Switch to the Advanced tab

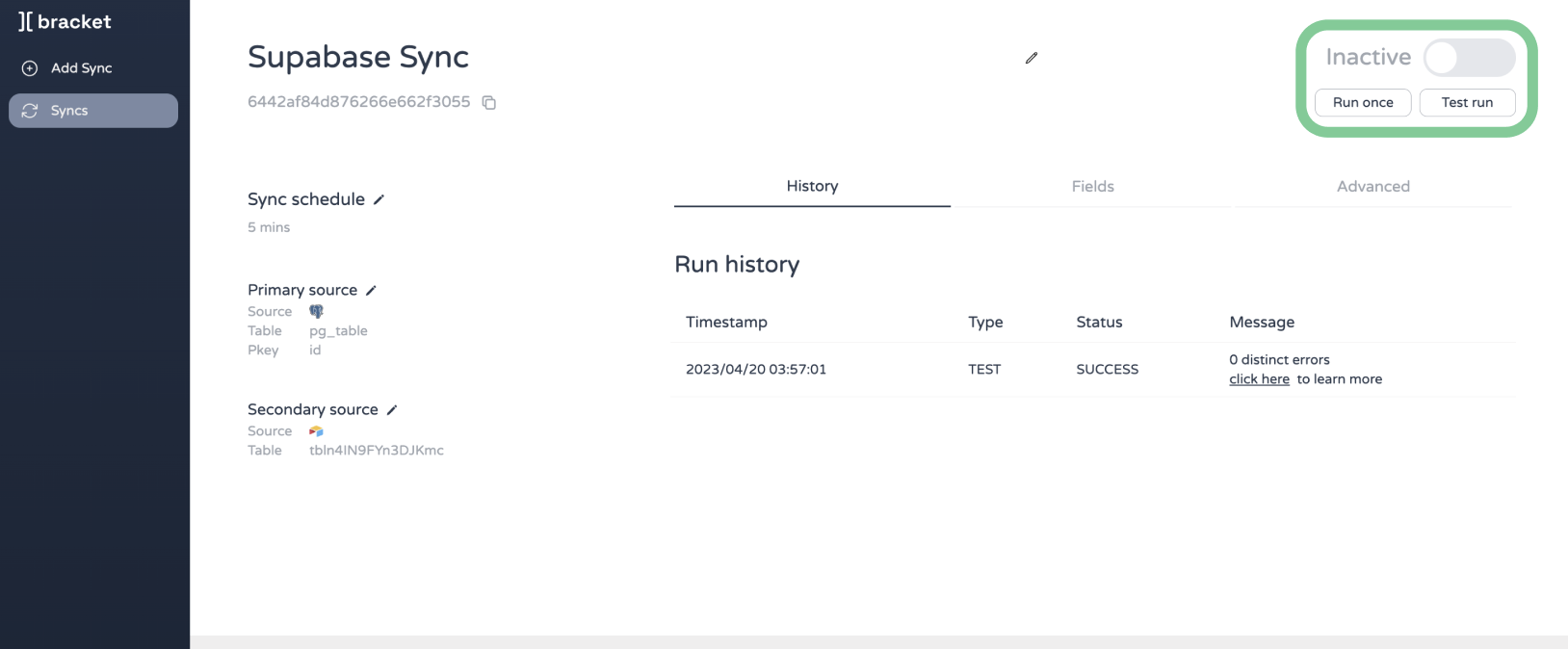(x=1373, y=187)
